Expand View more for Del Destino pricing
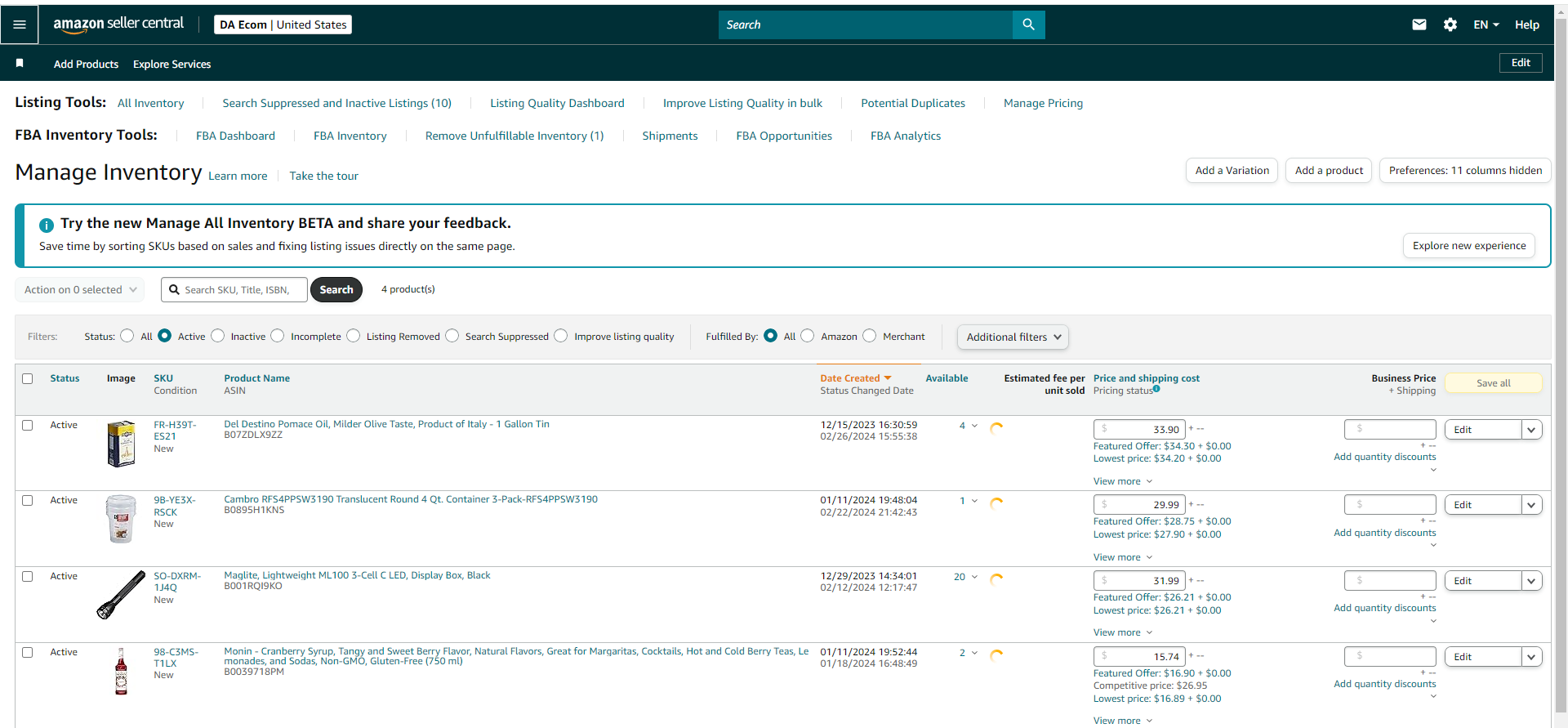 1123,481
